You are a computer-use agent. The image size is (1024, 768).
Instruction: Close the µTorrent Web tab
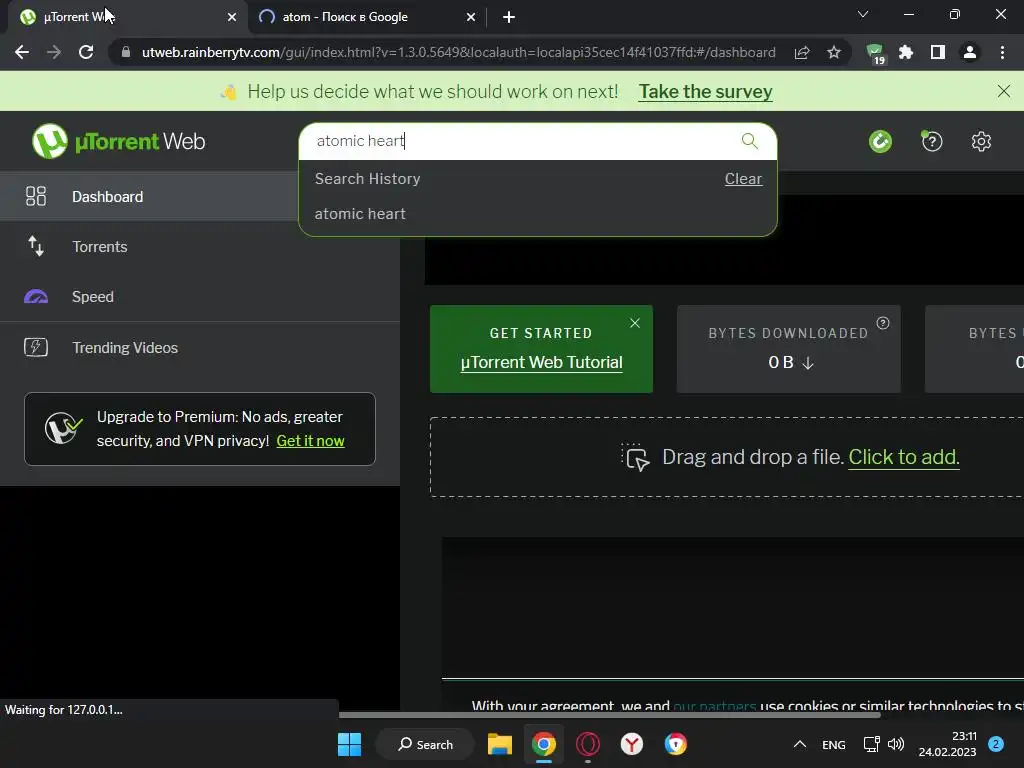tap(232, 17)
